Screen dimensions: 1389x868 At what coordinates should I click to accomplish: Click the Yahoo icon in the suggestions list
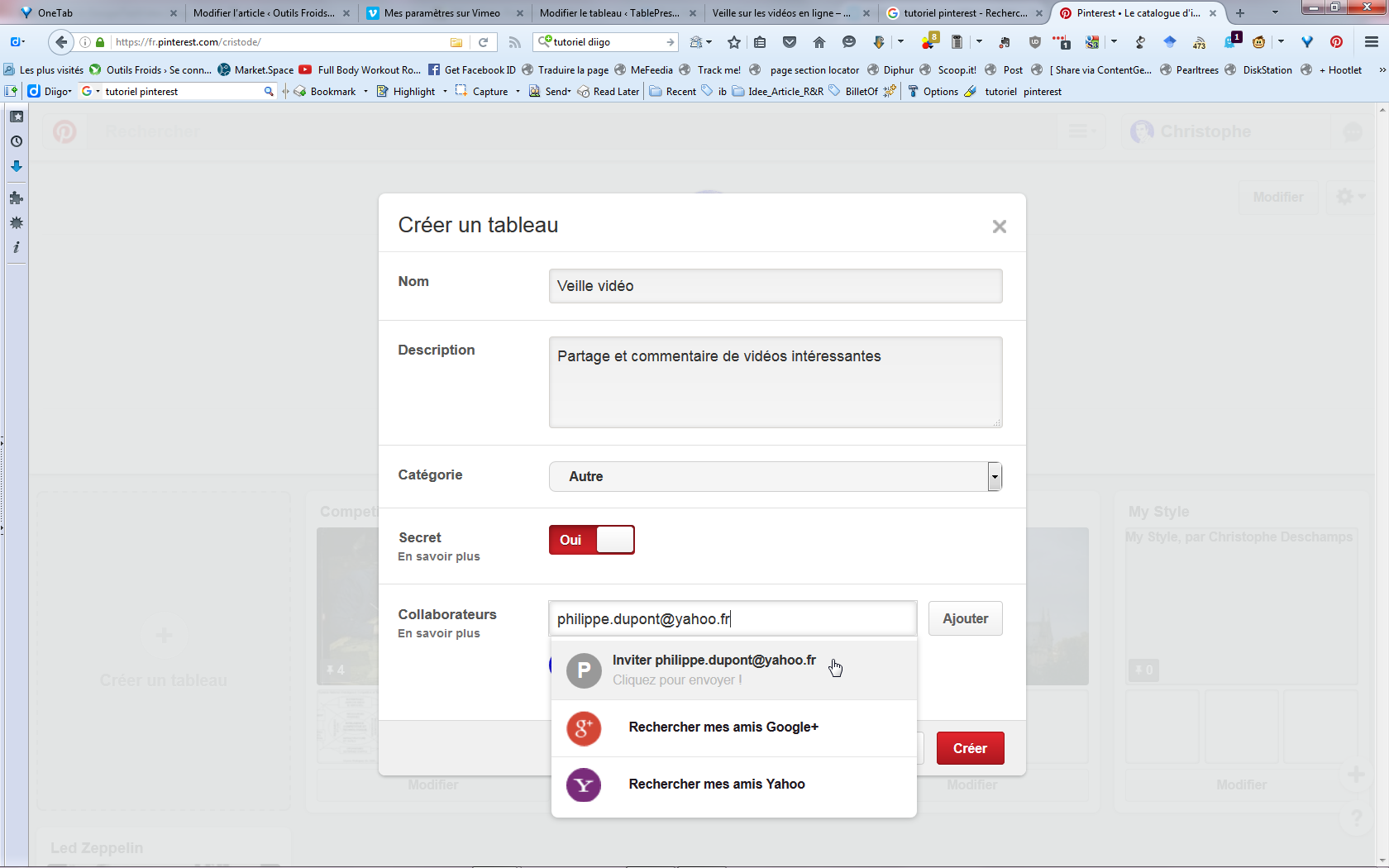tap(584, 785)
